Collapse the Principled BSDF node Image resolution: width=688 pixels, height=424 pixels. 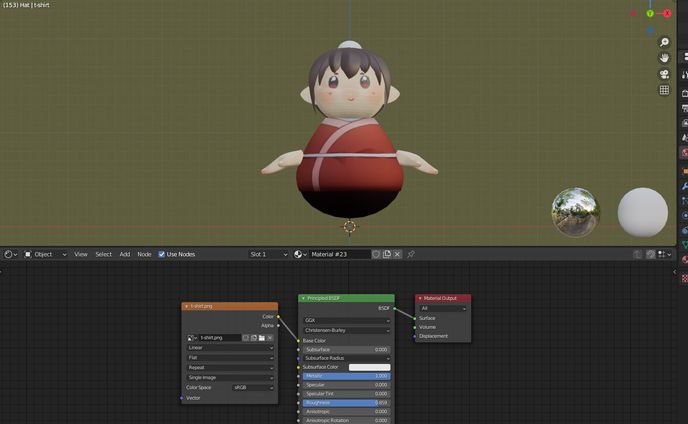point(302,298)
